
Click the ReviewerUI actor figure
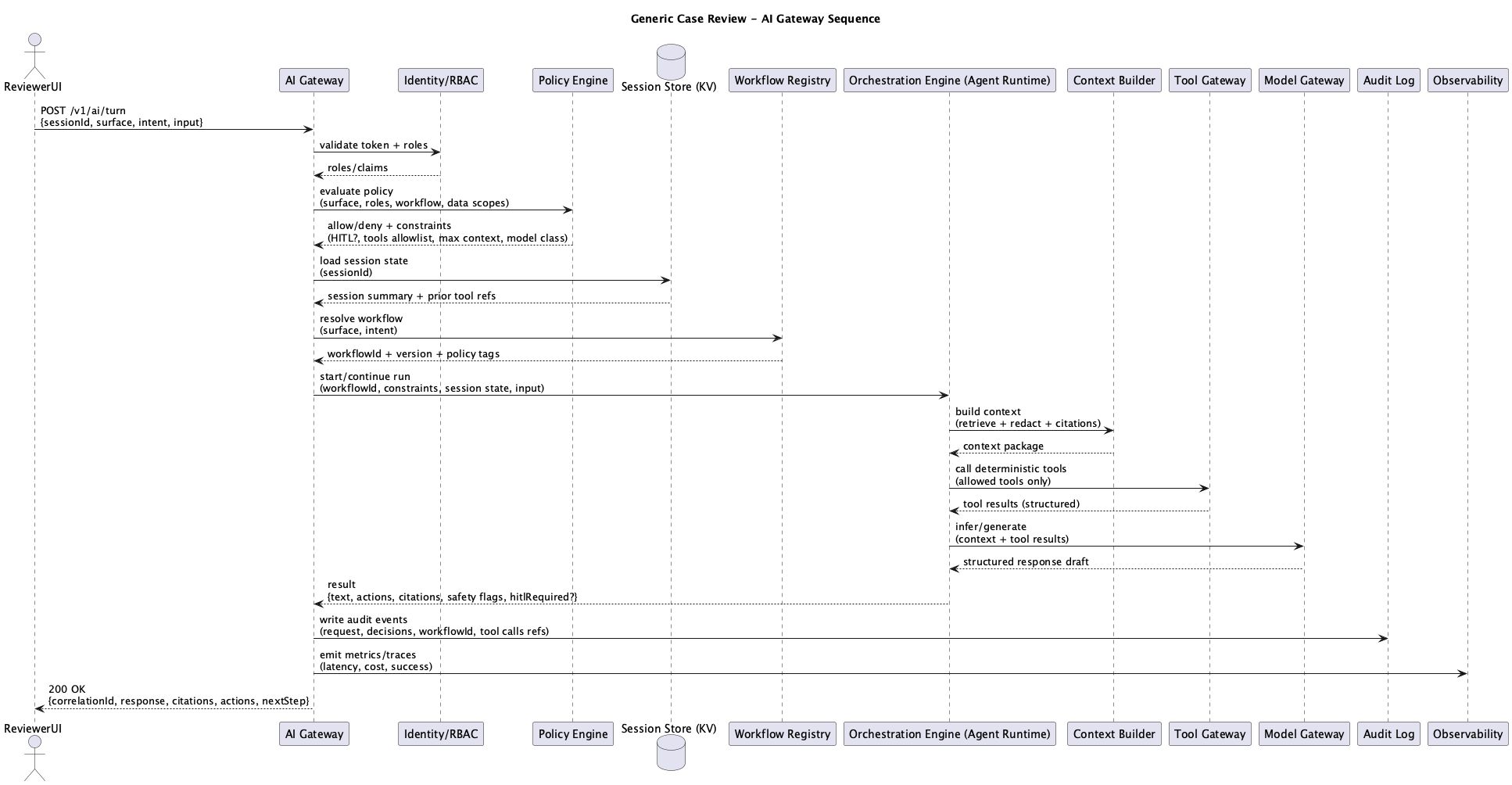click(33, 51)
